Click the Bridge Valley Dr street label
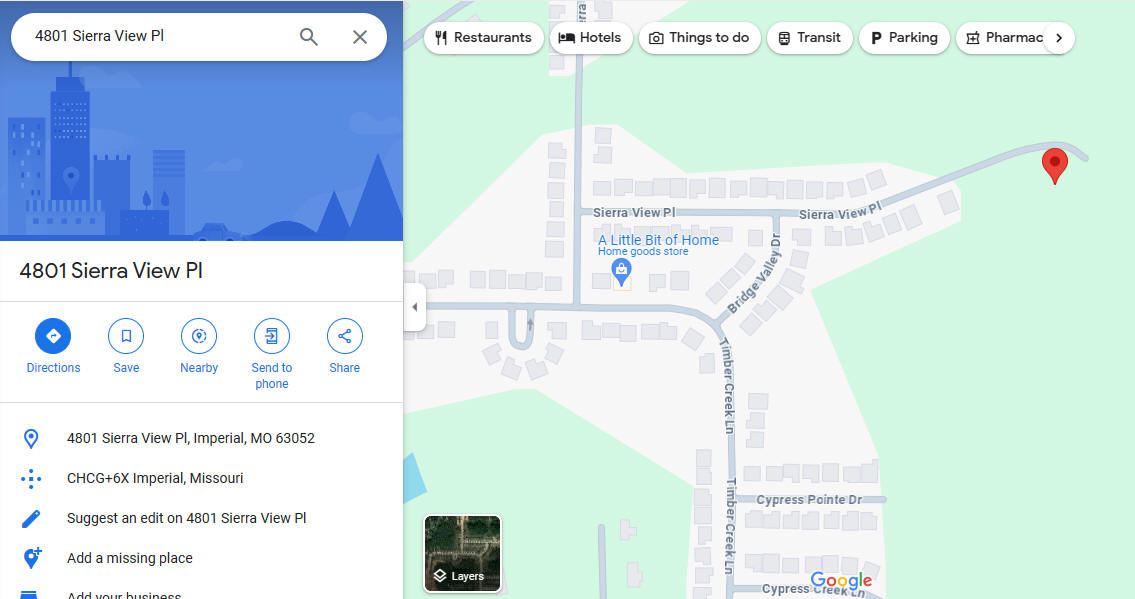This screenshot has width=1135, height=599. pyautogui.click(x=755, y=274)
